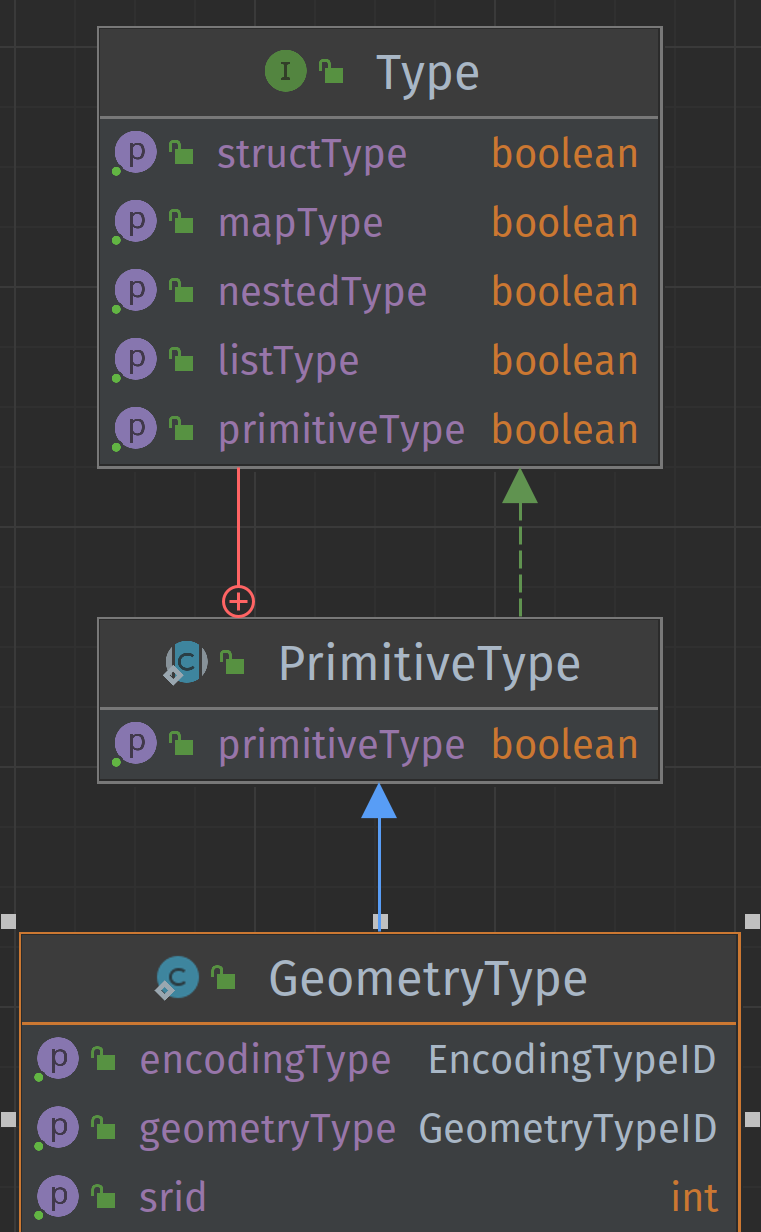Select the Type interface header
Screen dimensions: 761x1232
(x=380, y=73)
